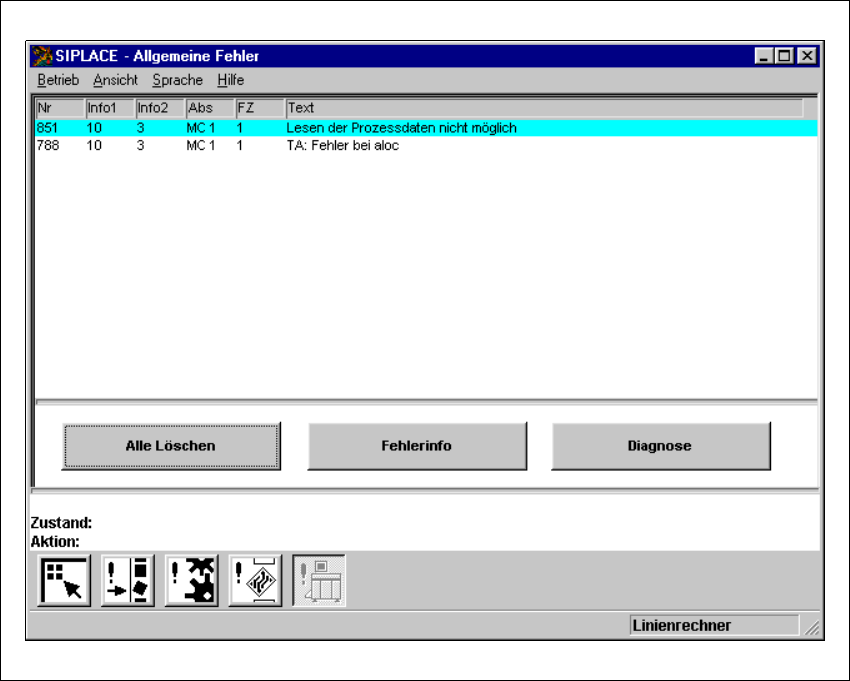Sort by the Nr column header
850x681 pixels.
61,108
